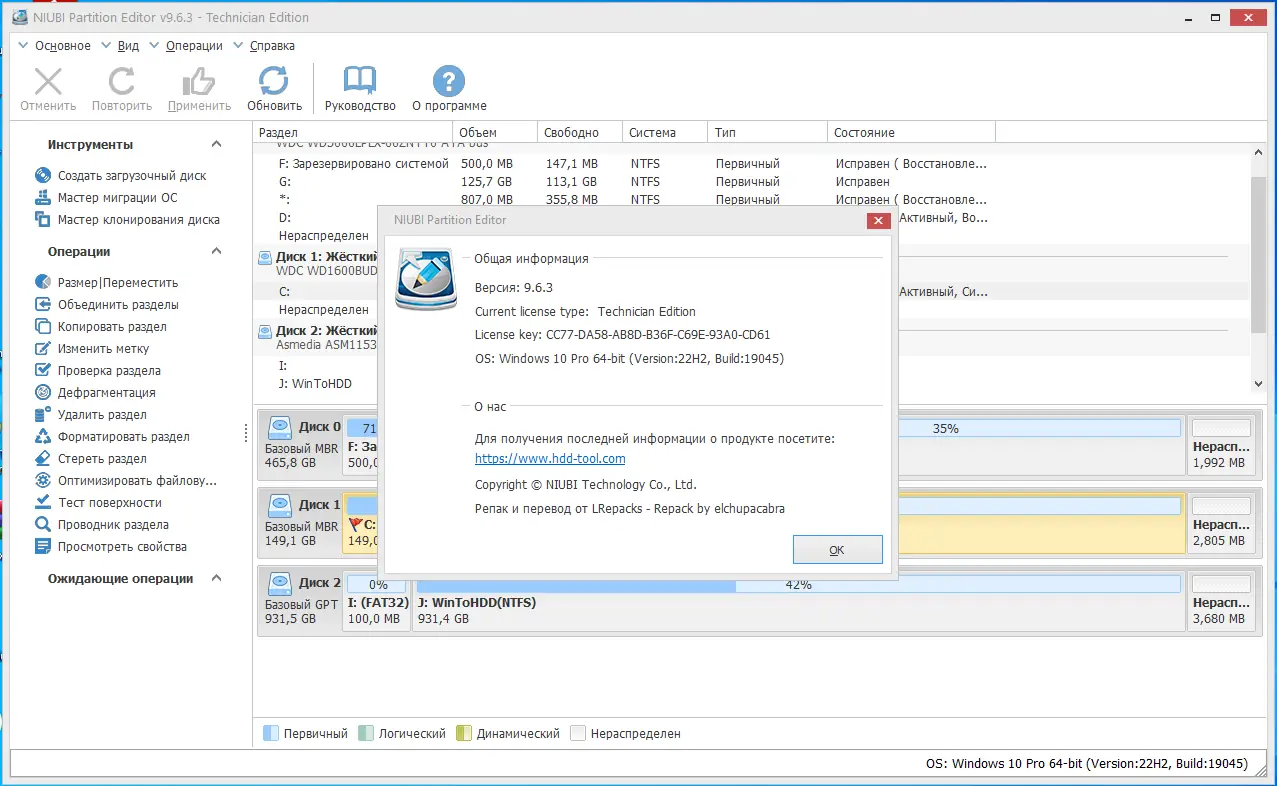Run Тест поверхности operation
Viewport: 1277px width, 786px height.
[98, 502]
